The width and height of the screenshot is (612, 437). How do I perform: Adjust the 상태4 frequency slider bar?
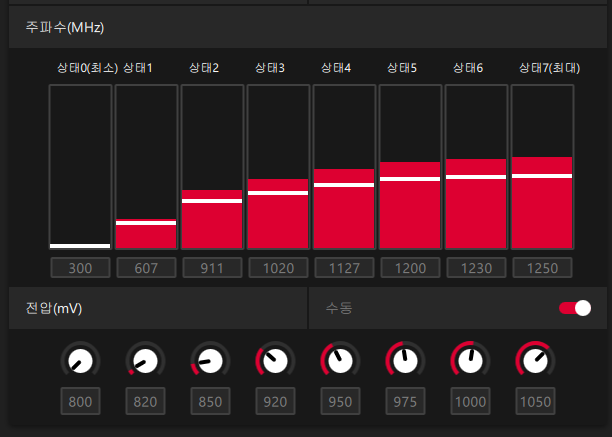click(344, 167)
